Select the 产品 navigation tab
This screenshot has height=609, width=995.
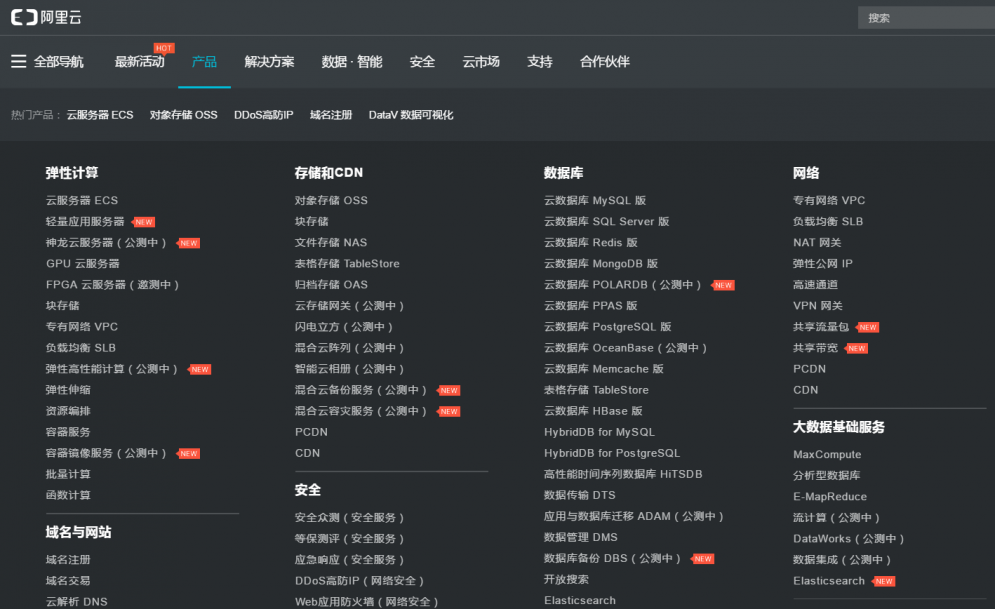pyautogui.click(x=204, y=62)
